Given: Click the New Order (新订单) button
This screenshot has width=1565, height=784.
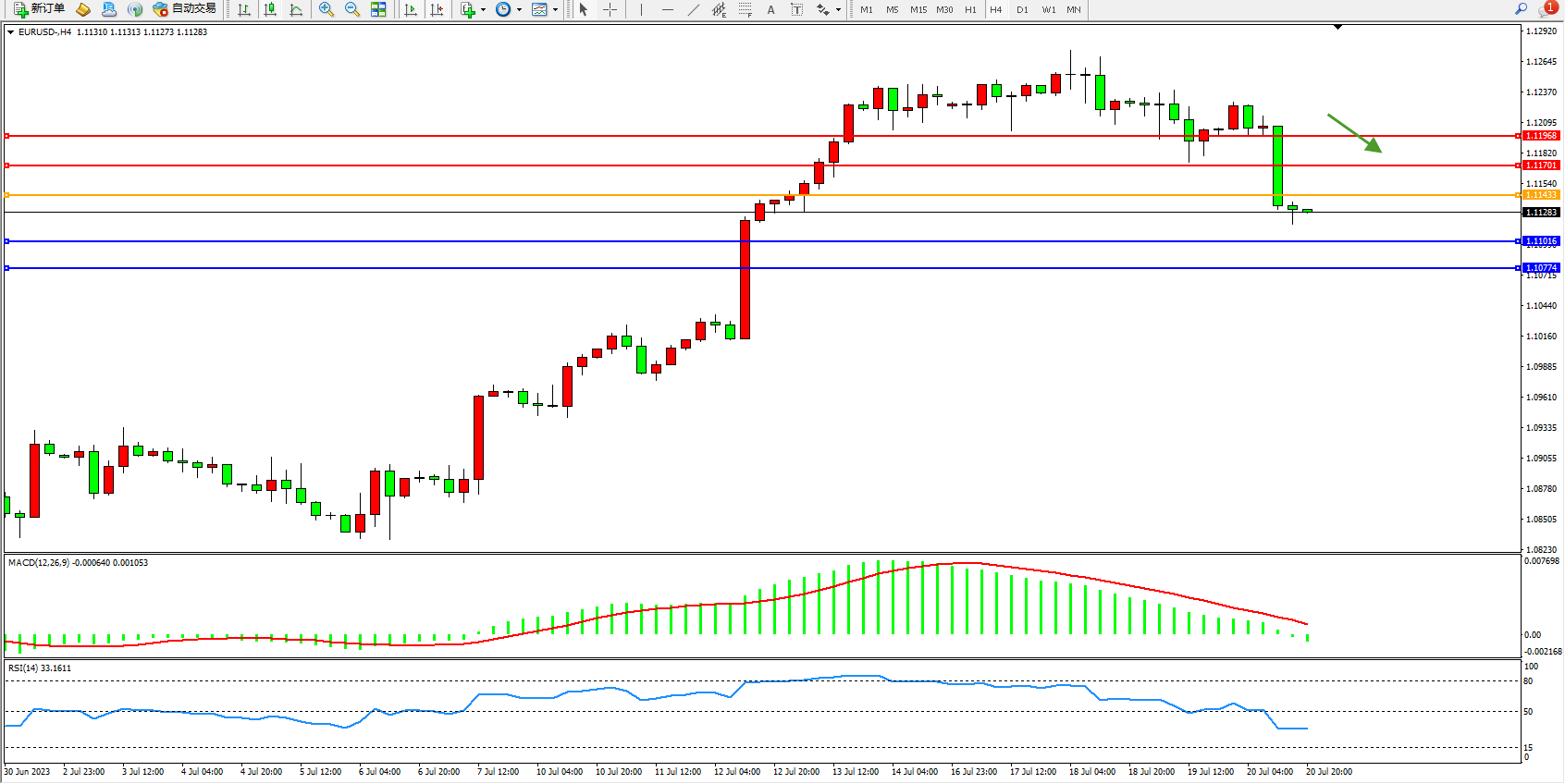Looking at the screenshot, I should pyautogui.click(x=39, y=9).
